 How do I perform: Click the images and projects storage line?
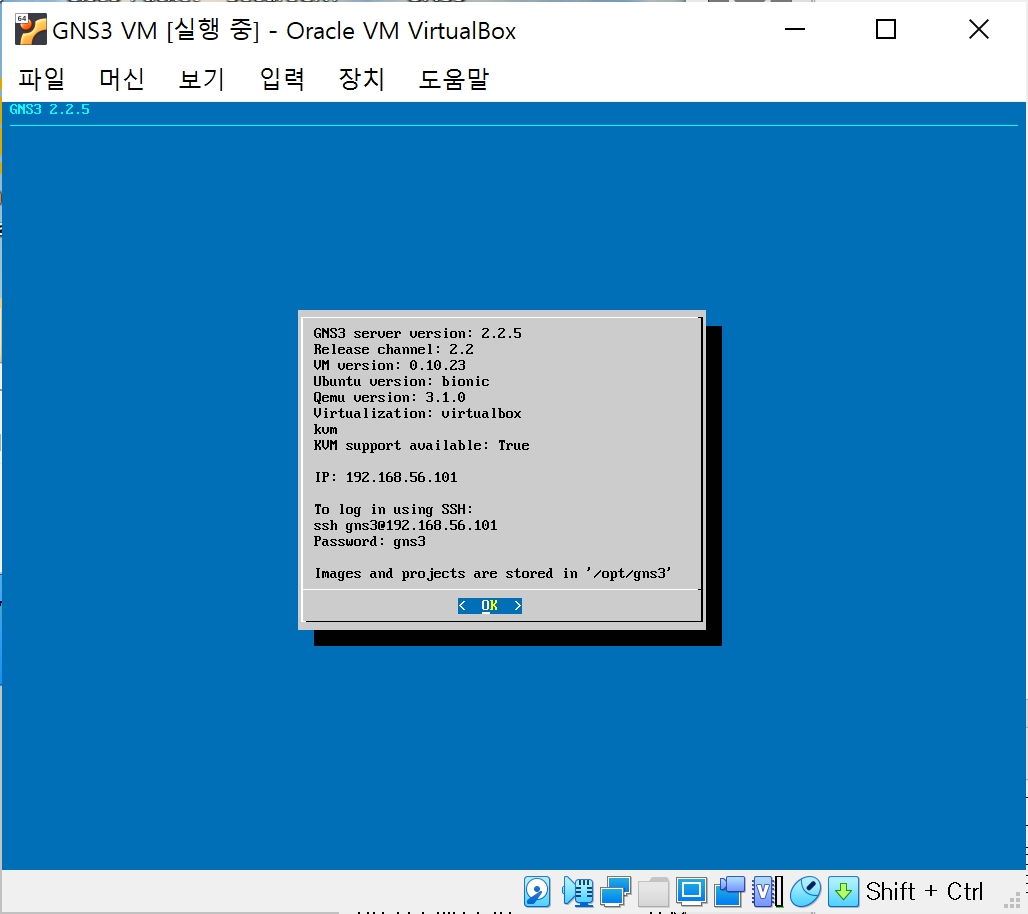coord(493,574)
